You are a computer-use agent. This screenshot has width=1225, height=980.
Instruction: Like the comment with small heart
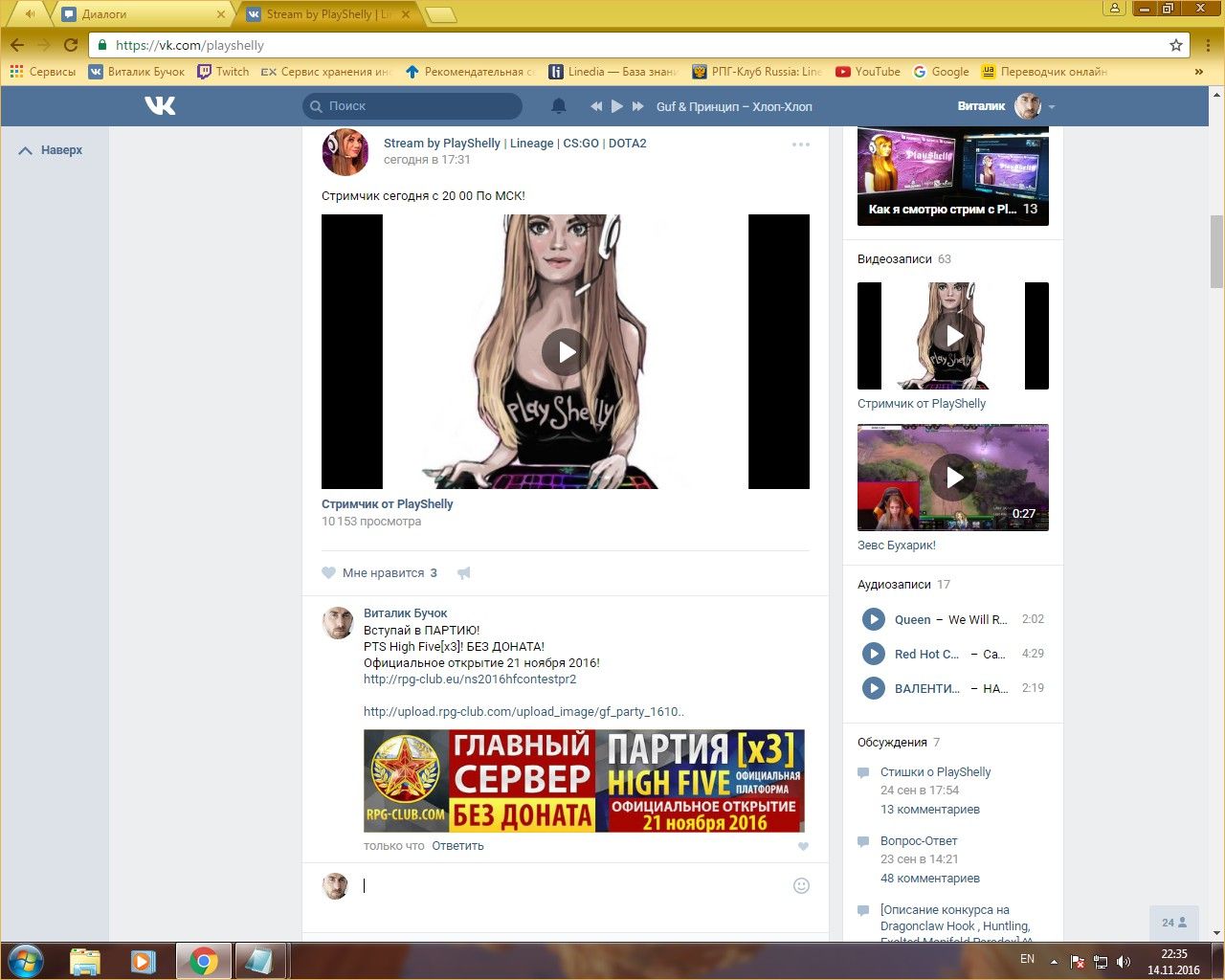pyautogui.click(x=803, y=846)
